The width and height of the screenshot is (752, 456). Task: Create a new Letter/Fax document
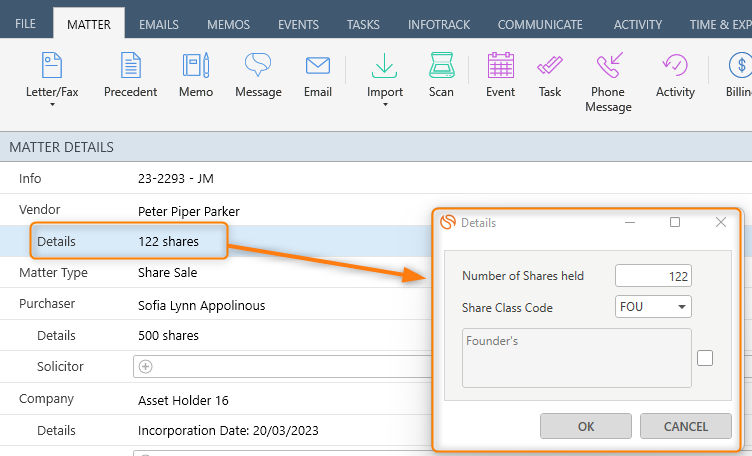pyautogui.click(x=52, y=75)
